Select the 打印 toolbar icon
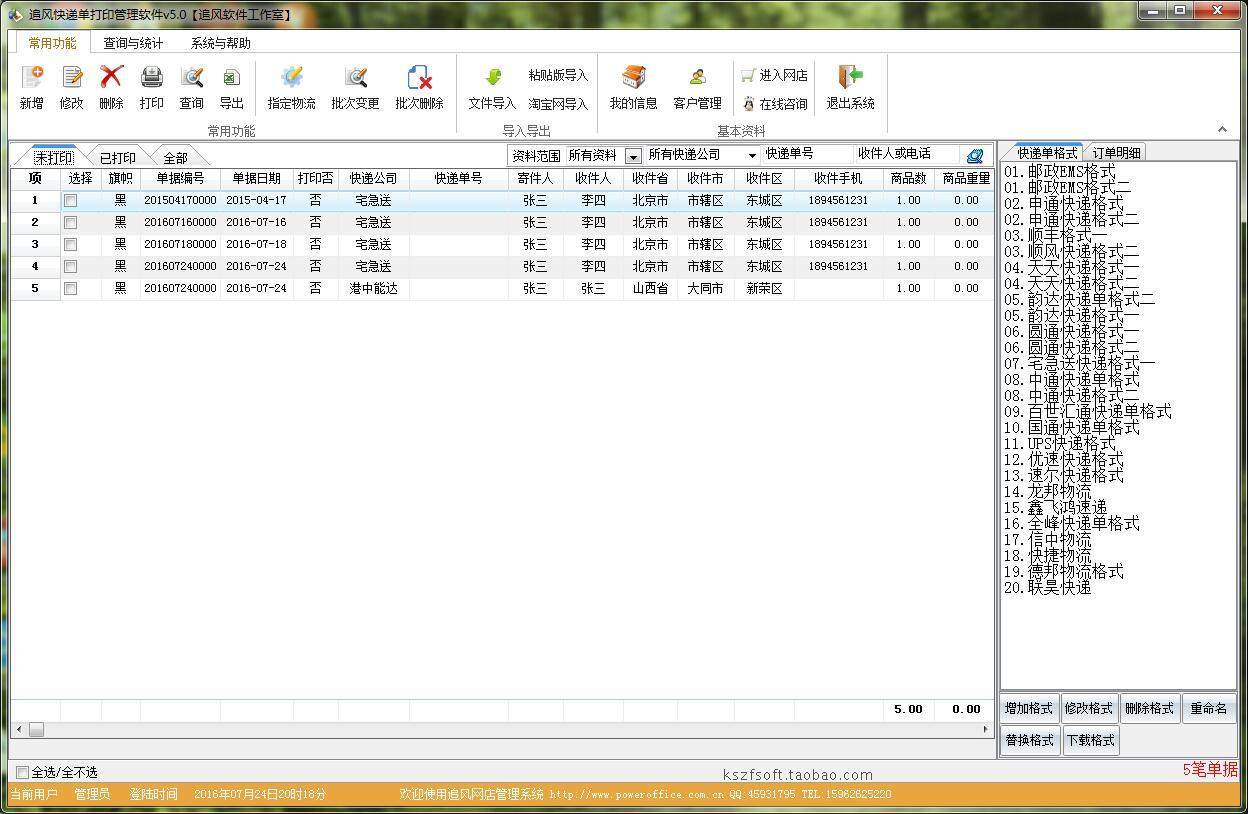The height and width of the screenshot is (814, 1248). click(151, 86)
